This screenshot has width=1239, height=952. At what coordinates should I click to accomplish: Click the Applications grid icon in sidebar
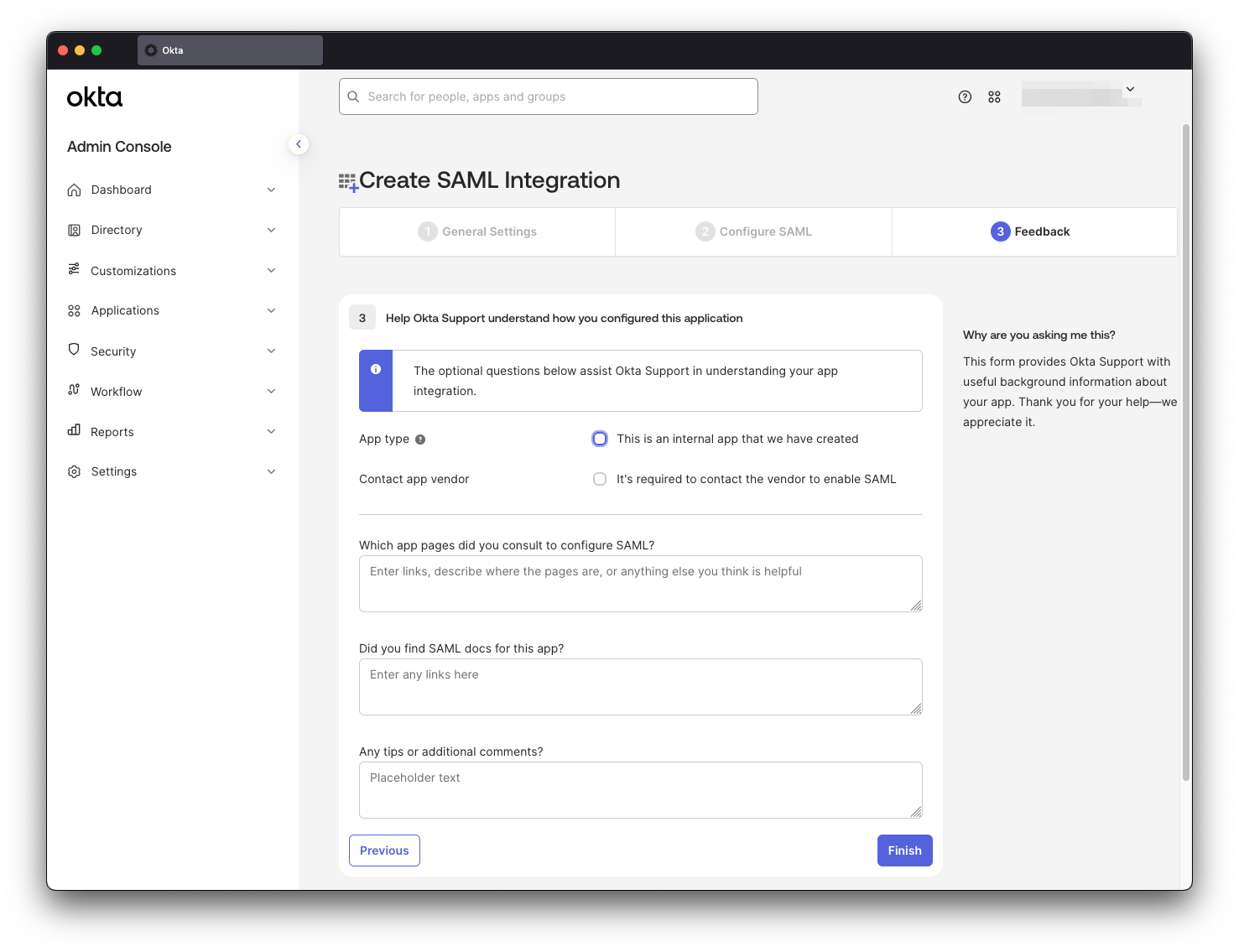[x=75, y=310]
